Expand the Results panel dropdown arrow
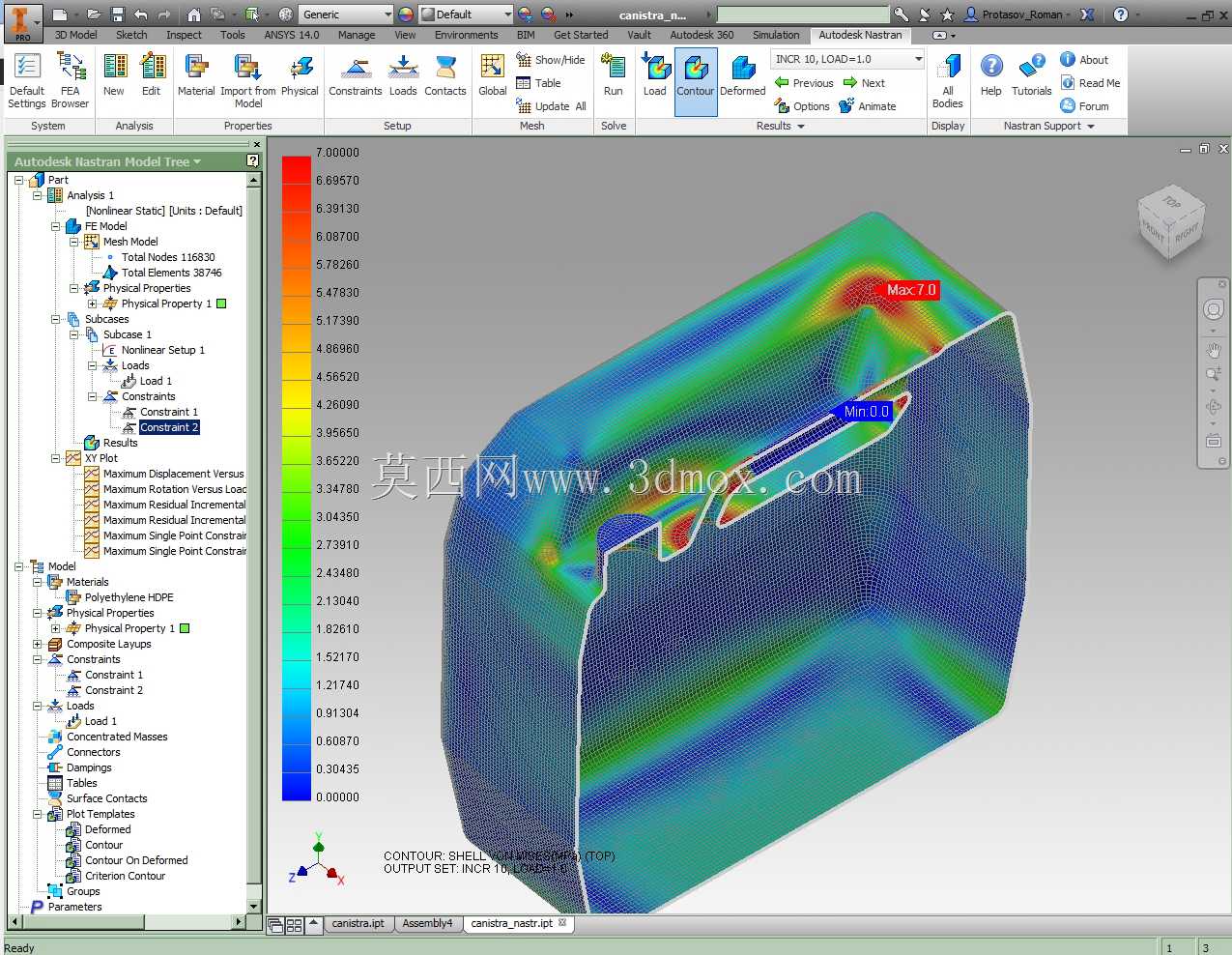Image resolution: width=1232 pixels, height=955 pixels. 801,127
